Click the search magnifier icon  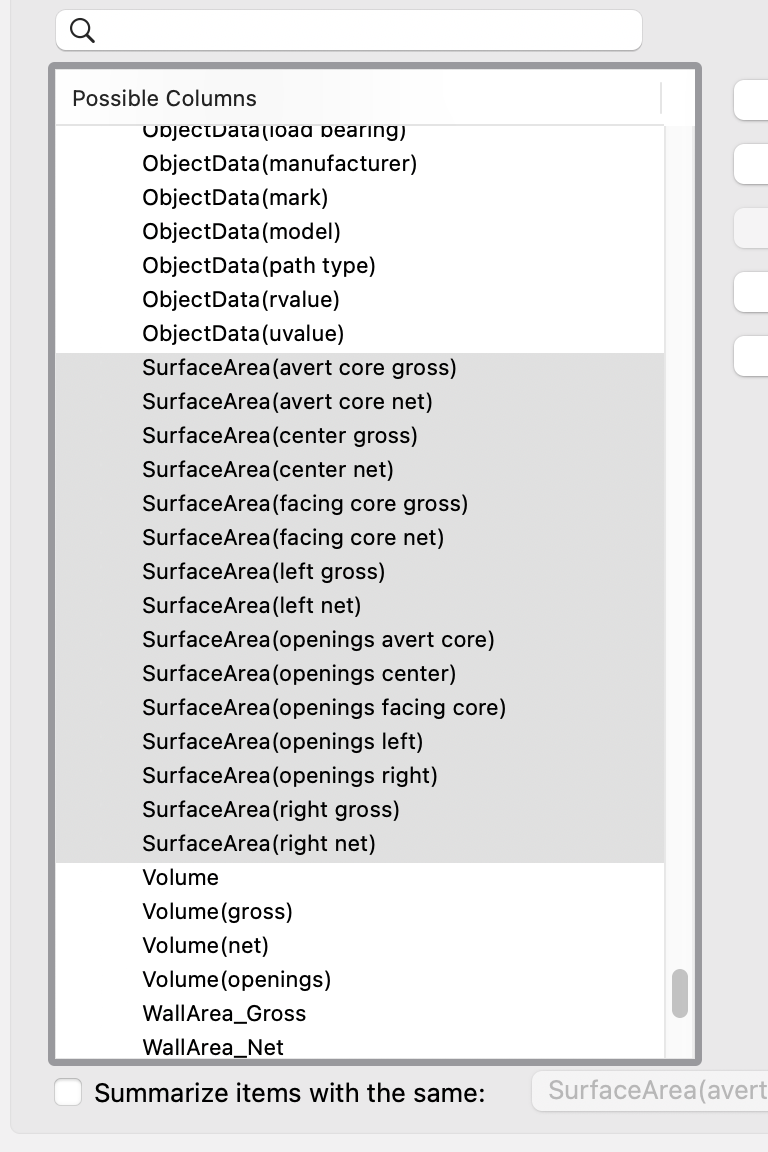tap(83, 32)
